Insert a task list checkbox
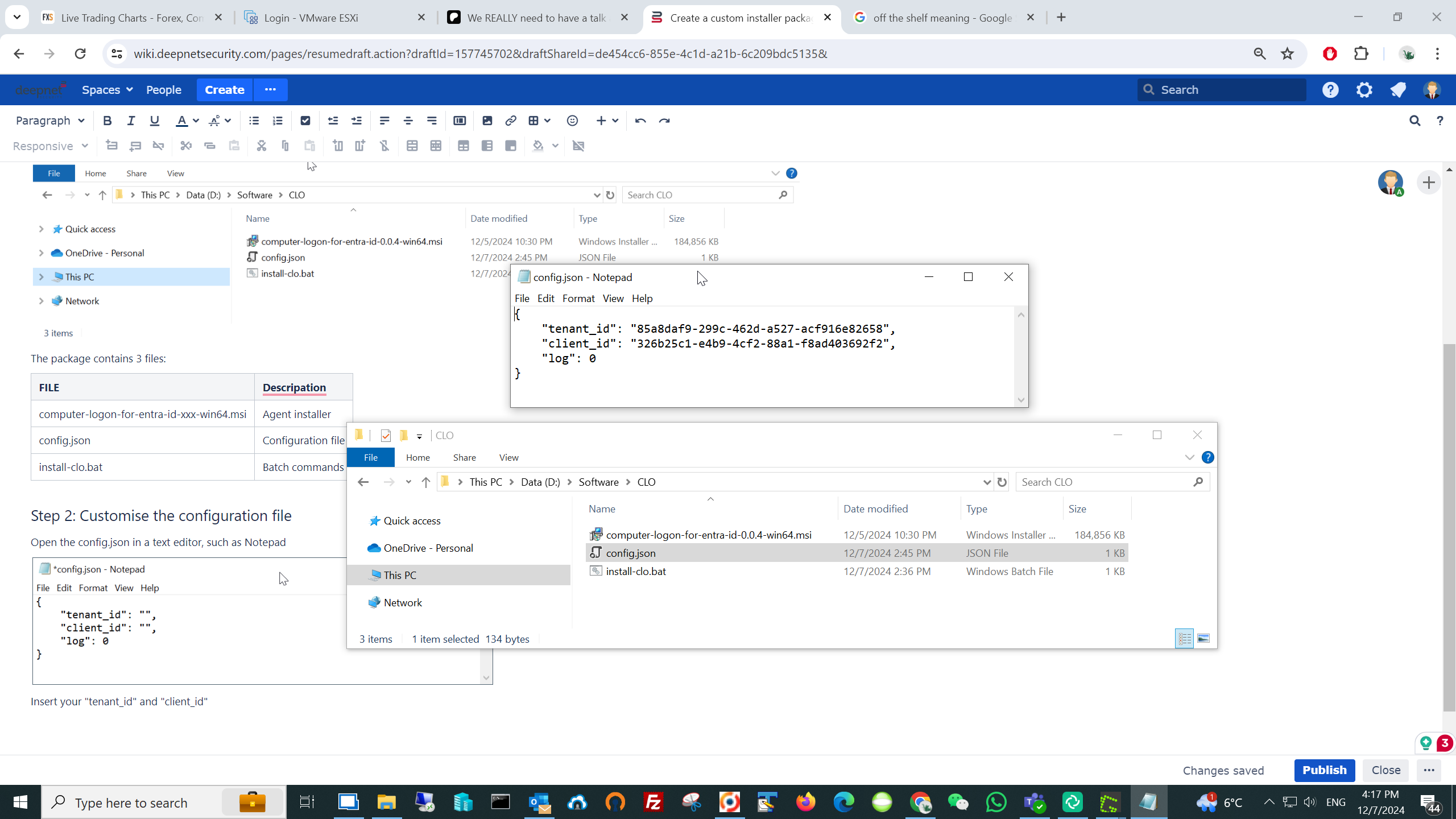Screen dimensions: 1456x819 point(305,121)
